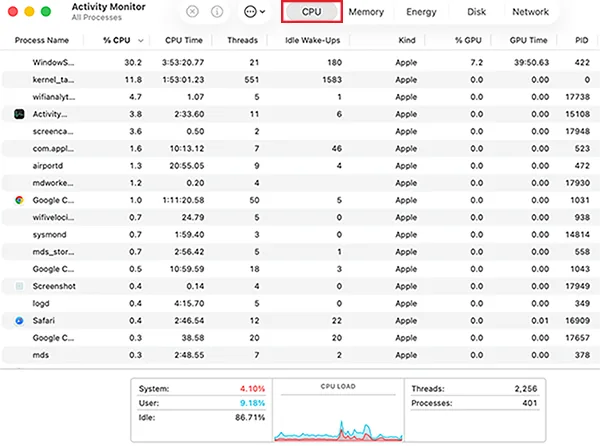Select the wifiveloci... process row

[300, 217]
